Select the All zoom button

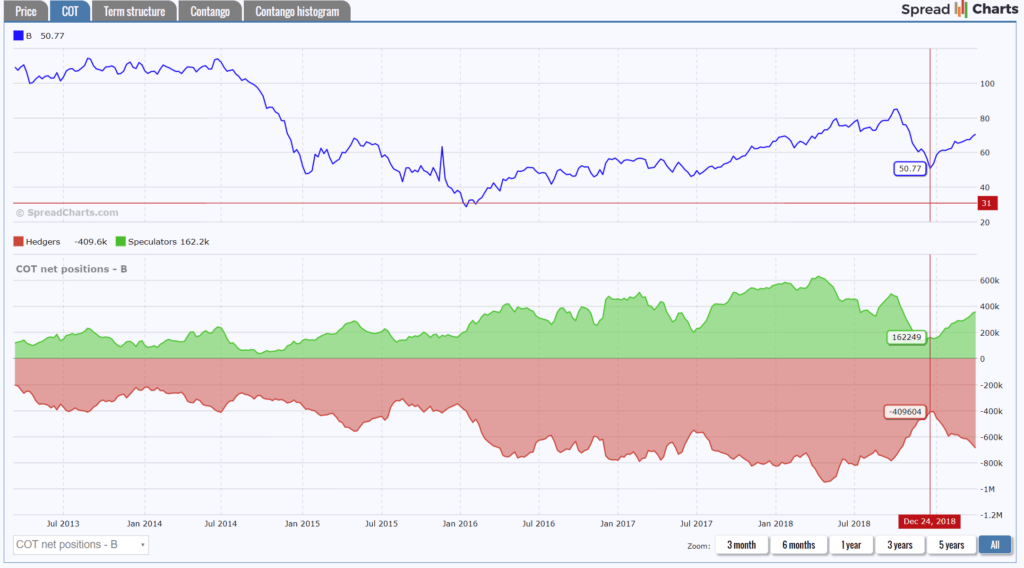pos(995,544)
